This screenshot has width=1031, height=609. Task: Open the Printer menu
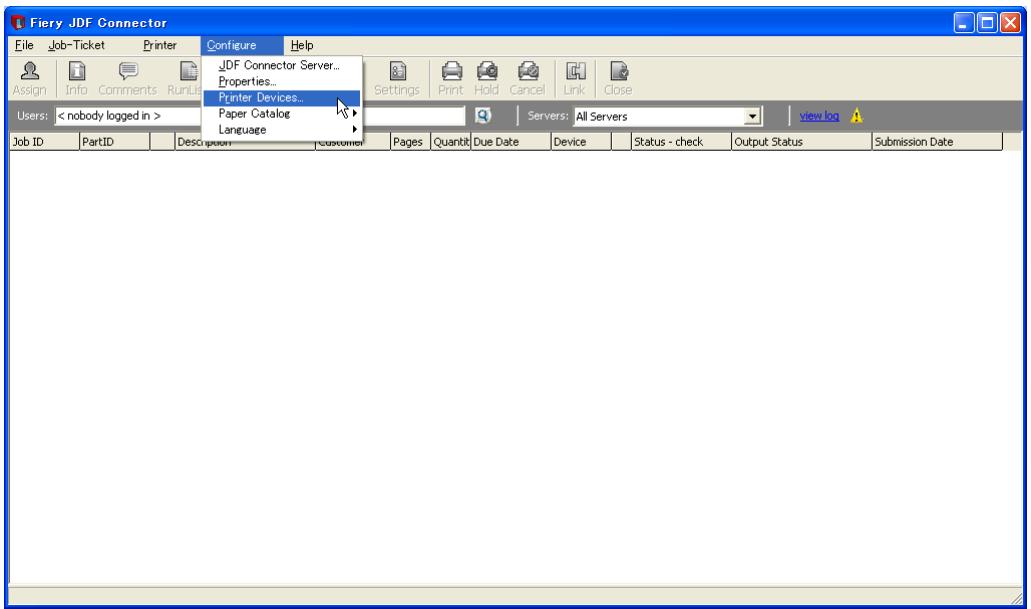(160, 45)
